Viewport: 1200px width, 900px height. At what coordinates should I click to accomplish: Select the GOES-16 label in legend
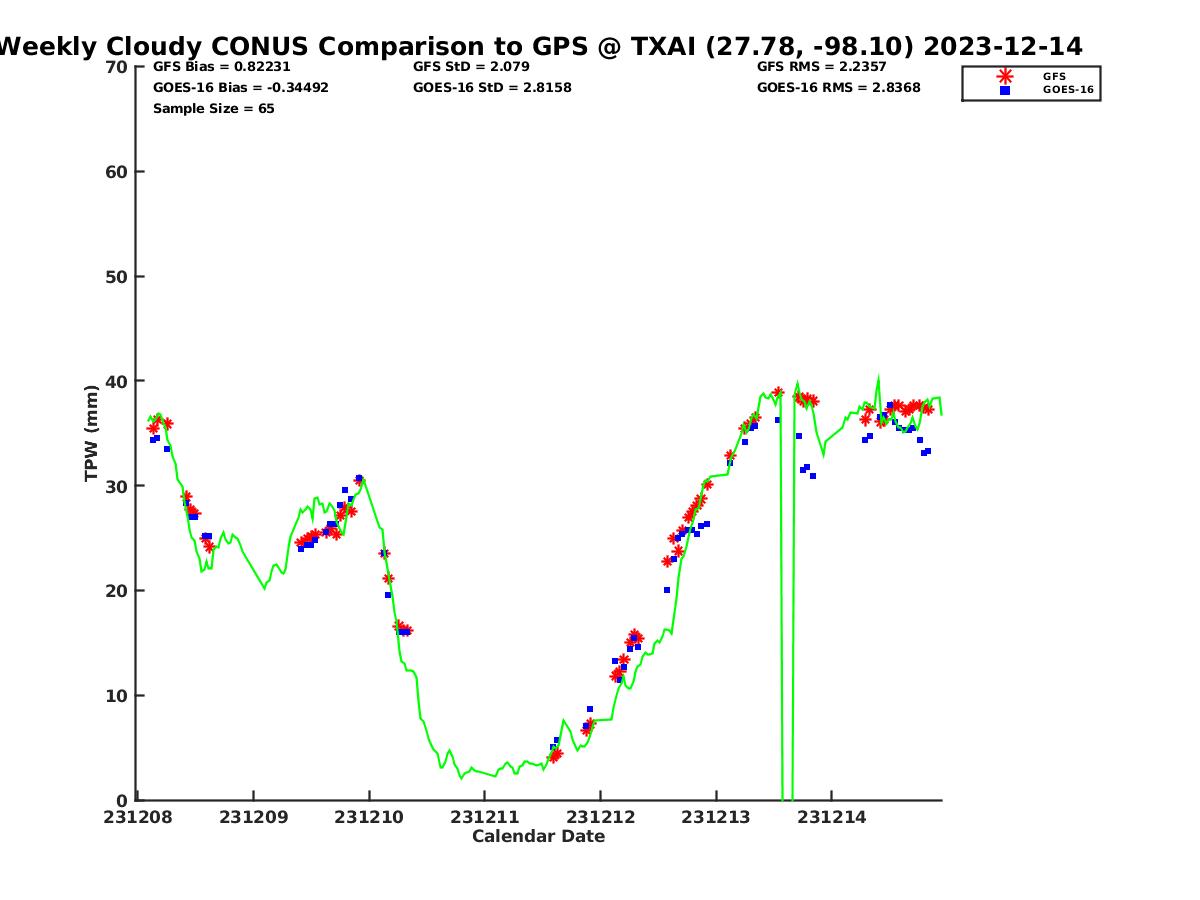(1068, 90)
